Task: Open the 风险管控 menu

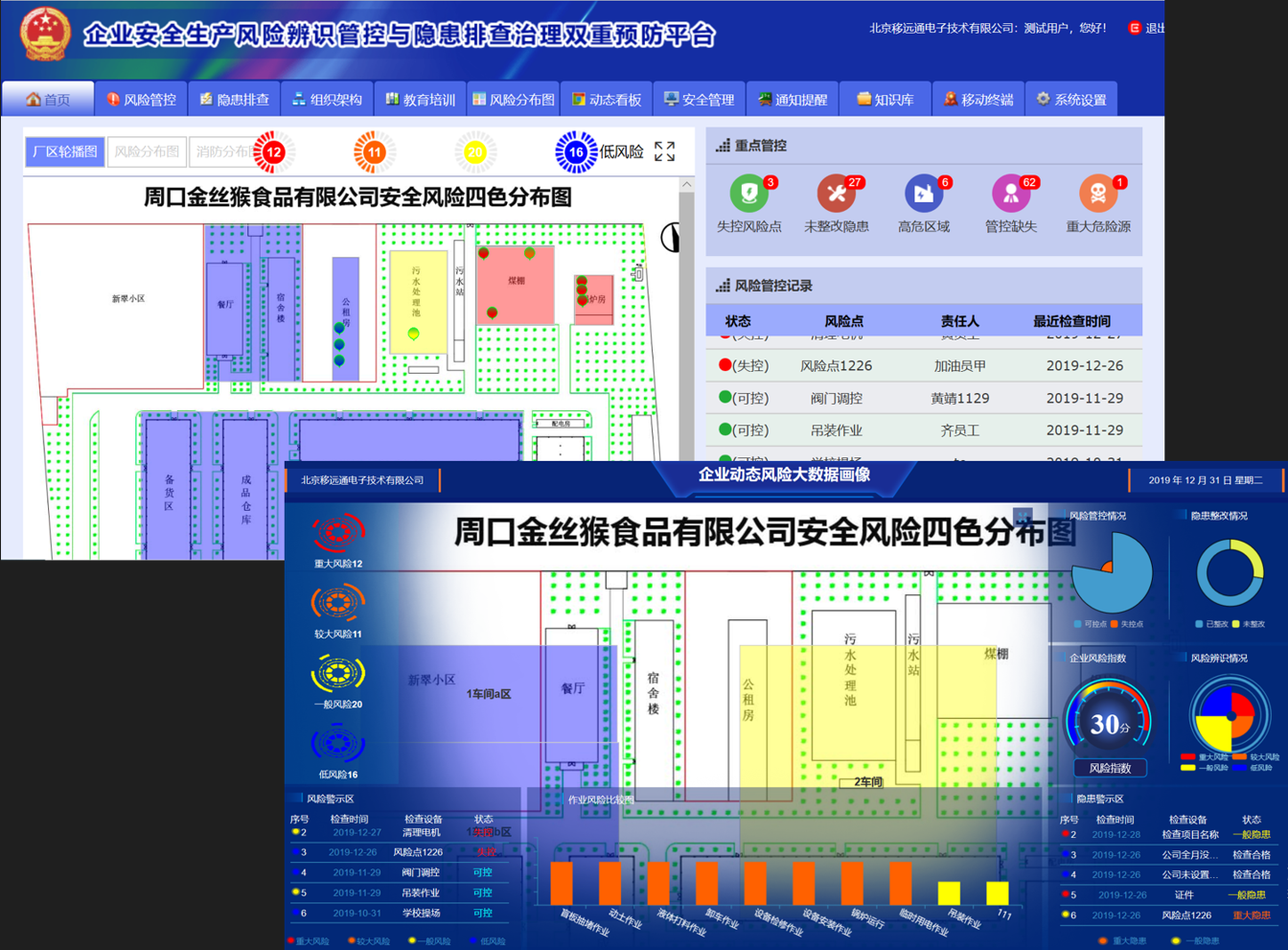Action: 142,100
